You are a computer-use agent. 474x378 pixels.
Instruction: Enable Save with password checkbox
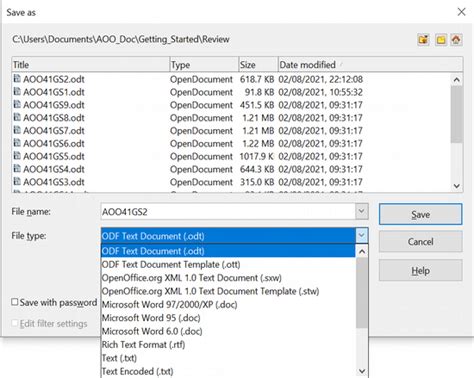15,302
